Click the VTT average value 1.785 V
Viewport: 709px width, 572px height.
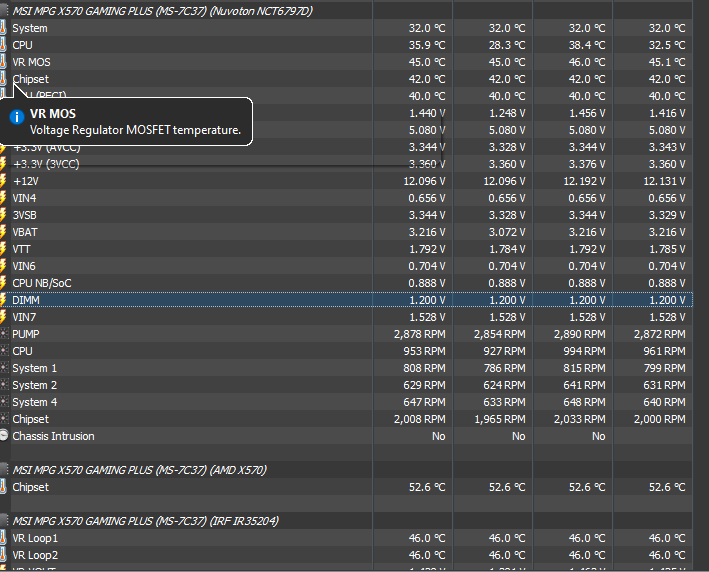click(667, 249)
